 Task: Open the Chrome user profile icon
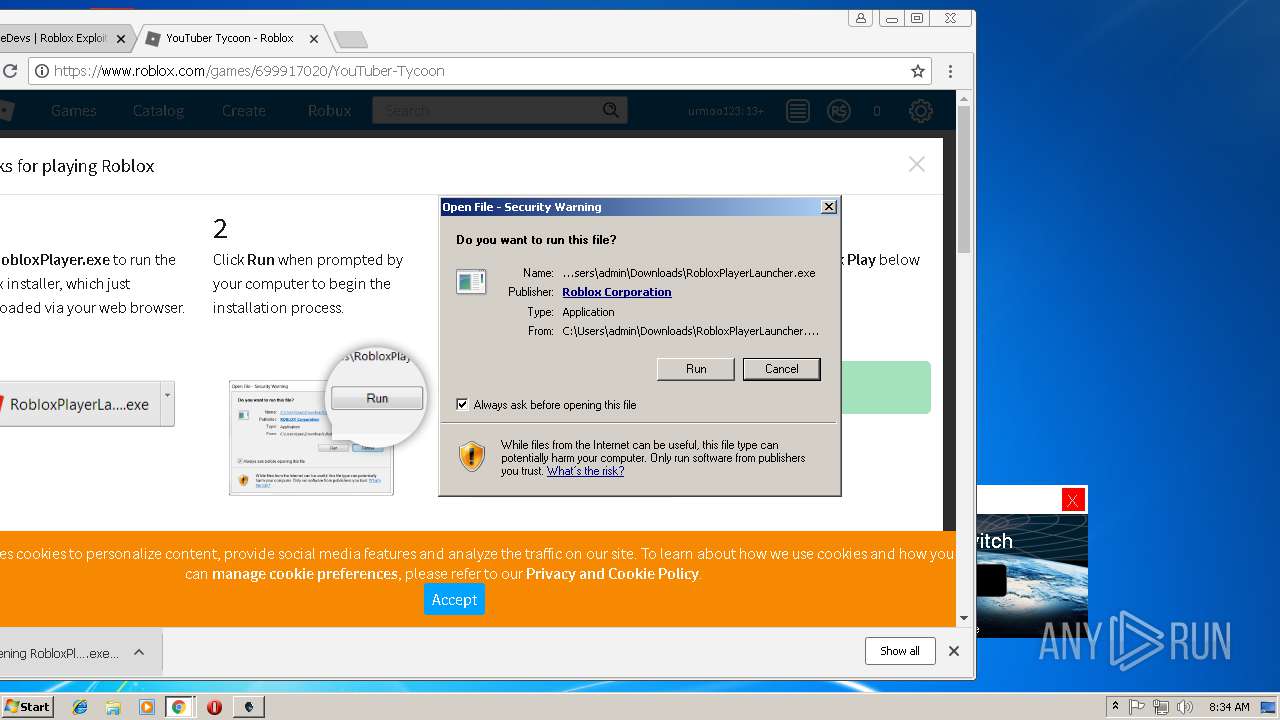(860, 18)
